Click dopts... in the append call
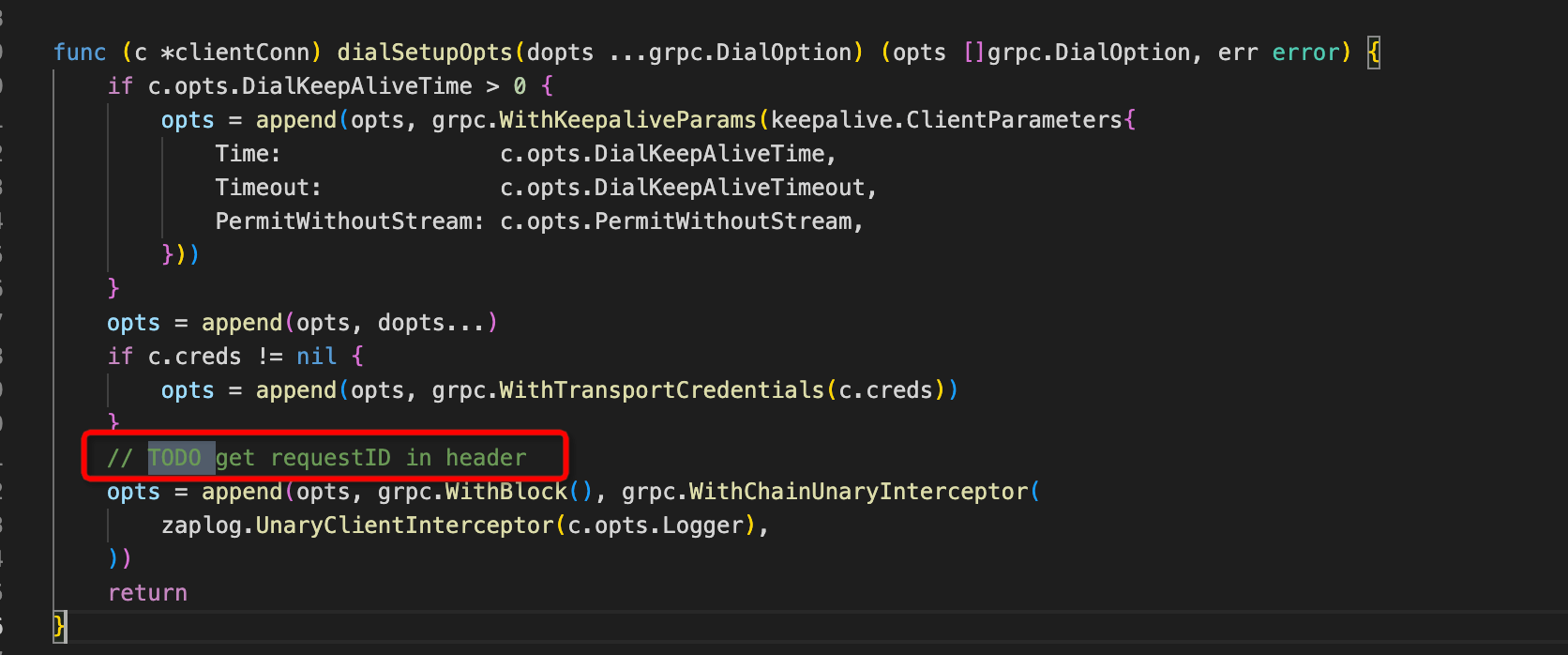This screenshot has height=655, width=1568. pos(431,323)
